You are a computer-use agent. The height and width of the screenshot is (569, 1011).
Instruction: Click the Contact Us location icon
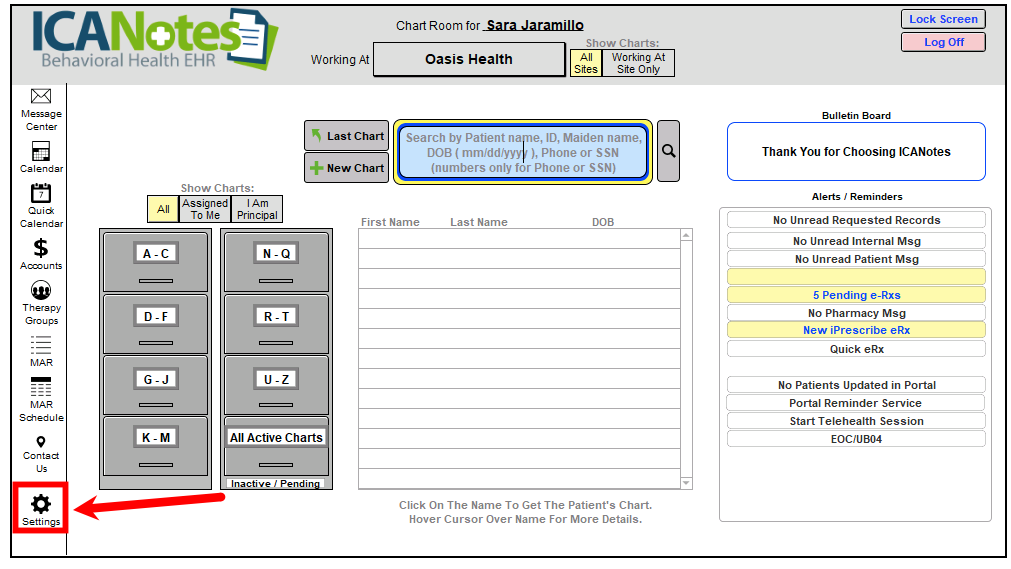click(41, 442)
